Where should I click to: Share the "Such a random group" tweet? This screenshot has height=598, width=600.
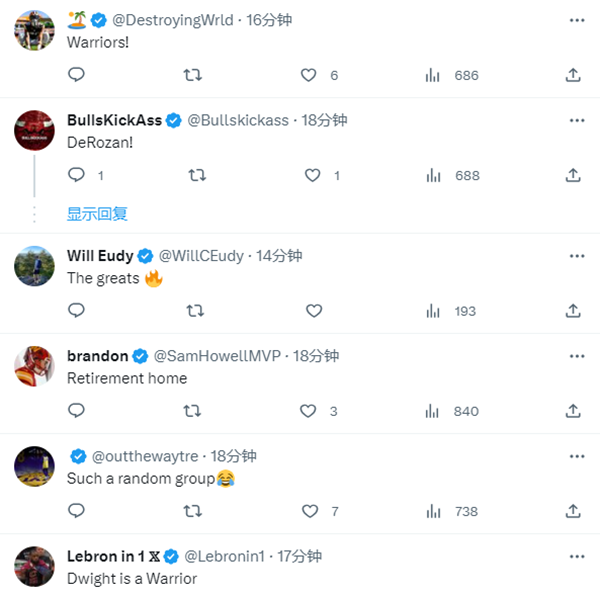[x=573, y=511]
